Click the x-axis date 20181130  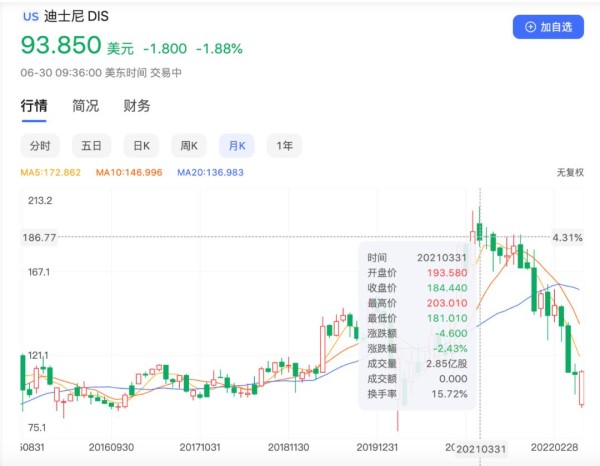coord(289,447)
